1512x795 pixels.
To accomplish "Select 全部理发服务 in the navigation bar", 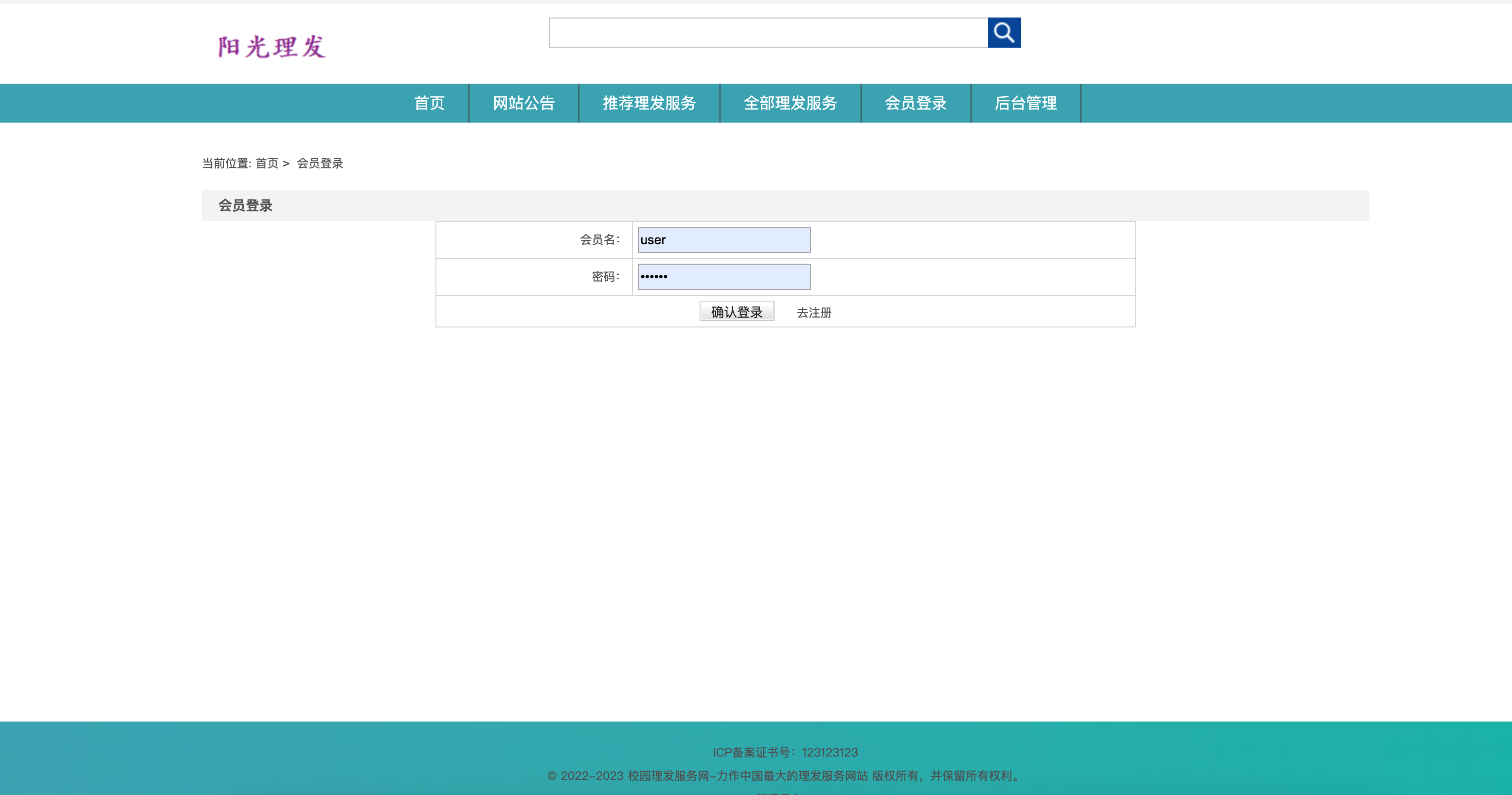I will point(790,103).
